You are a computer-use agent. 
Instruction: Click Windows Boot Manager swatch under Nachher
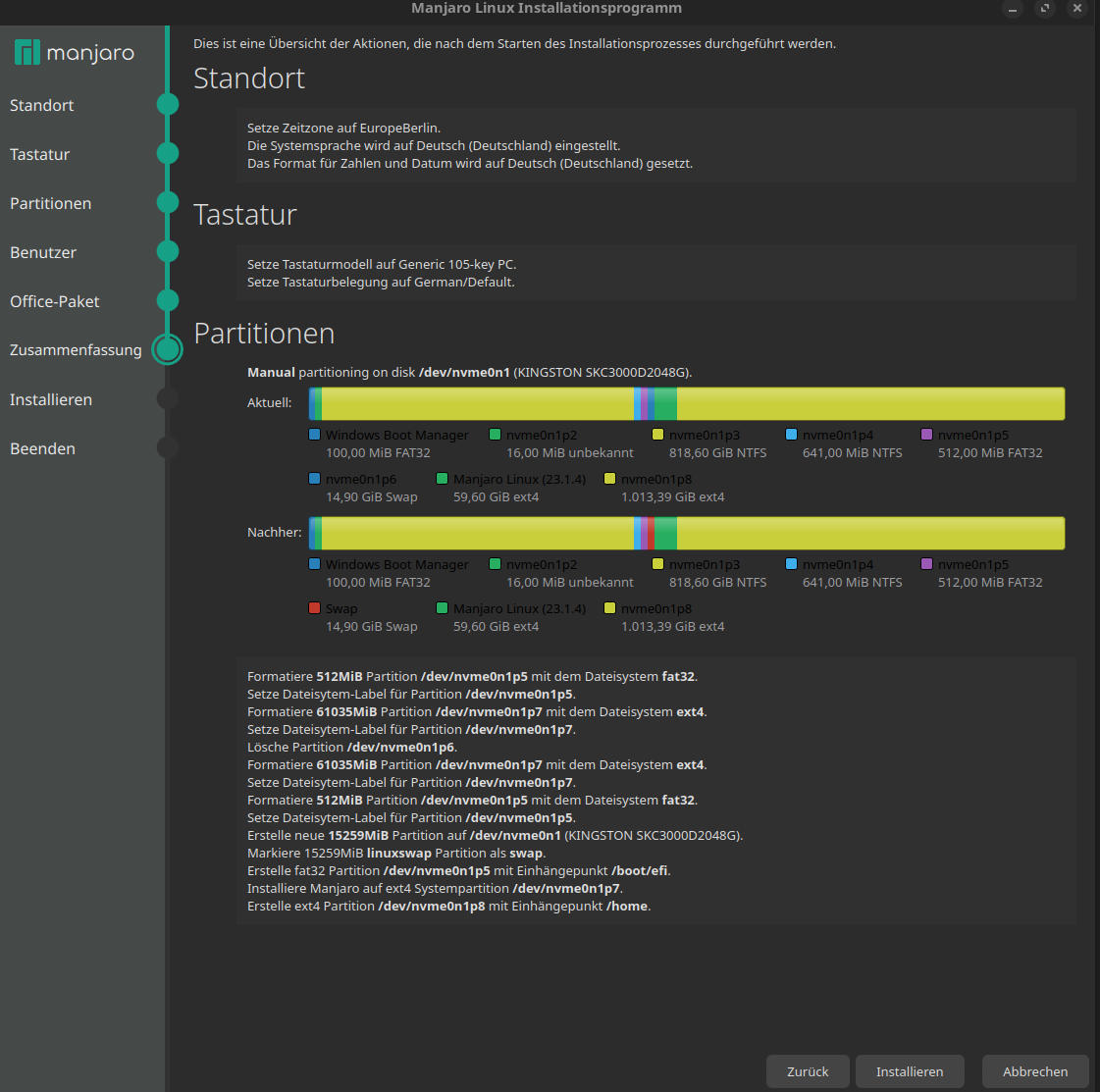(x=315, y=564)
